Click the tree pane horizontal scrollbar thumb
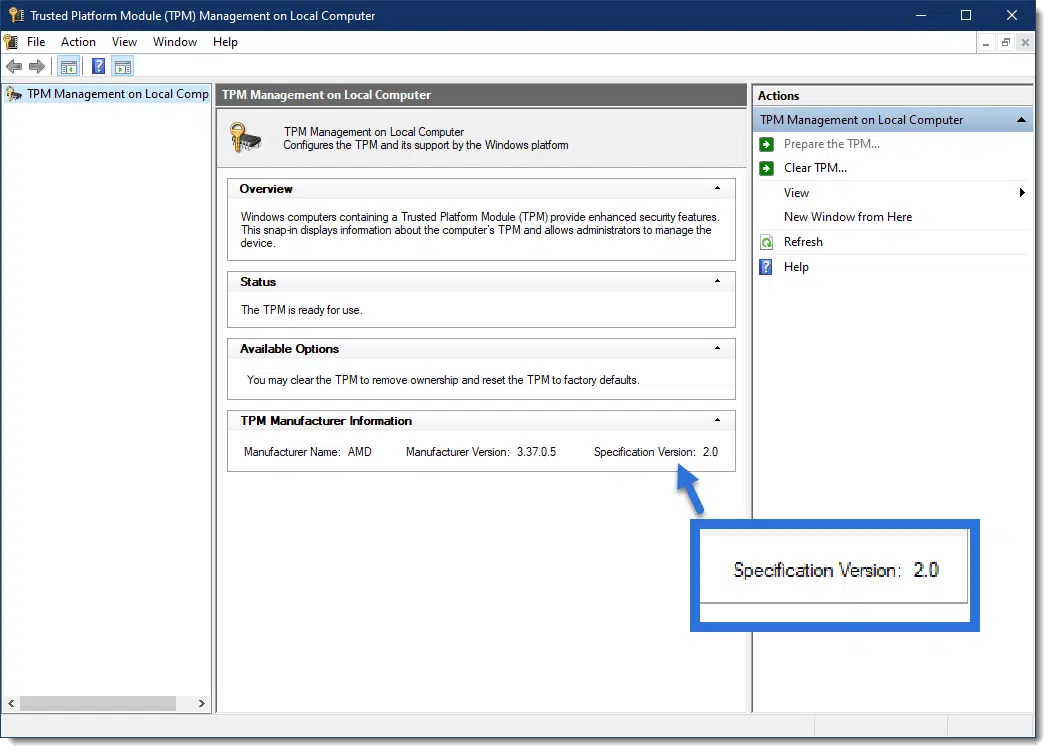The width and height of the screenshot is (1051, 753). [x=98, y=703]
